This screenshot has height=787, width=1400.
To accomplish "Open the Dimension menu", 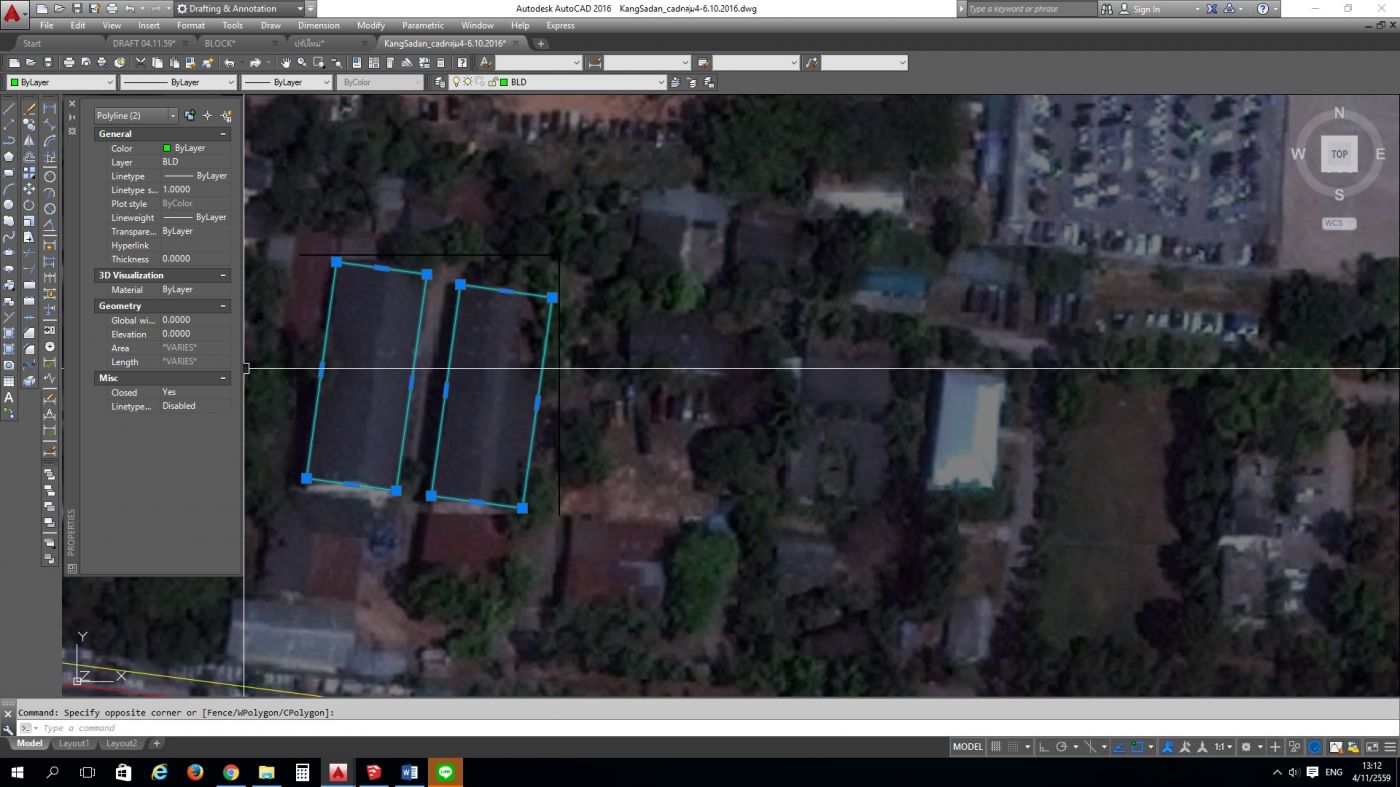I will pos(318,26).
